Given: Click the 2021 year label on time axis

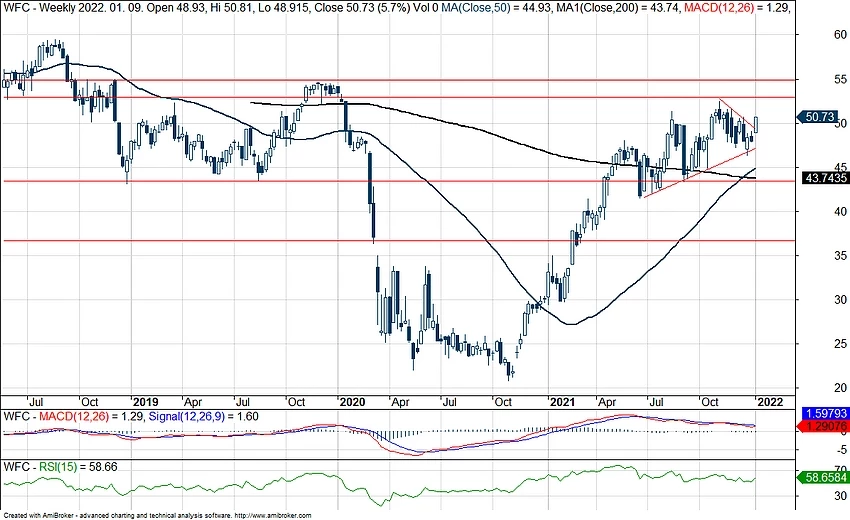Looking at the screenshot, I should tap(562, 402).
